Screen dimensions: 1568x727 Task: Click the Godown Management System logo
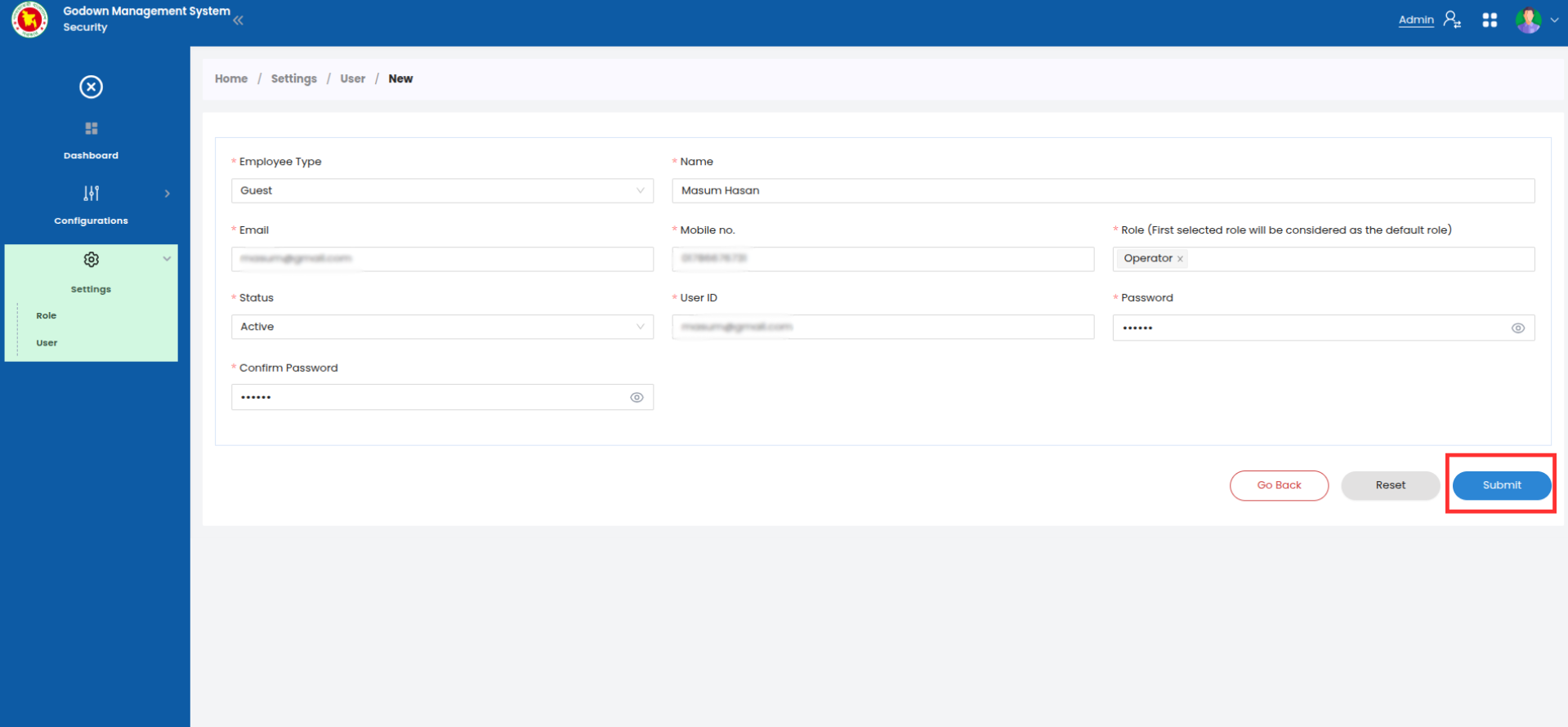[29, 19]
